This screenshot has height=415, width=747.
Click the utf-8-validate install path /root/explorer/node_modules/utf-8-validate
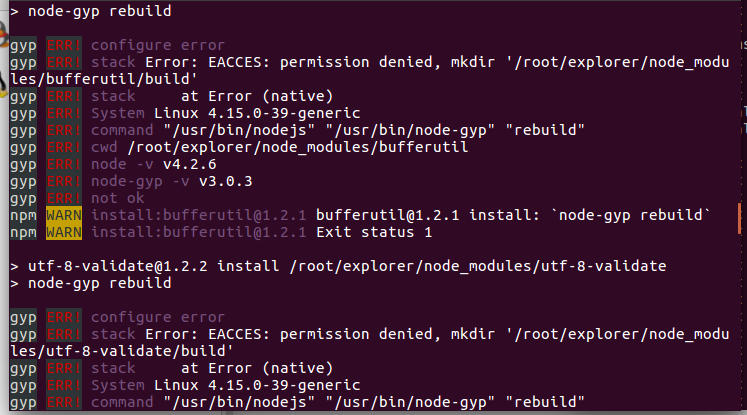[478, 266]
